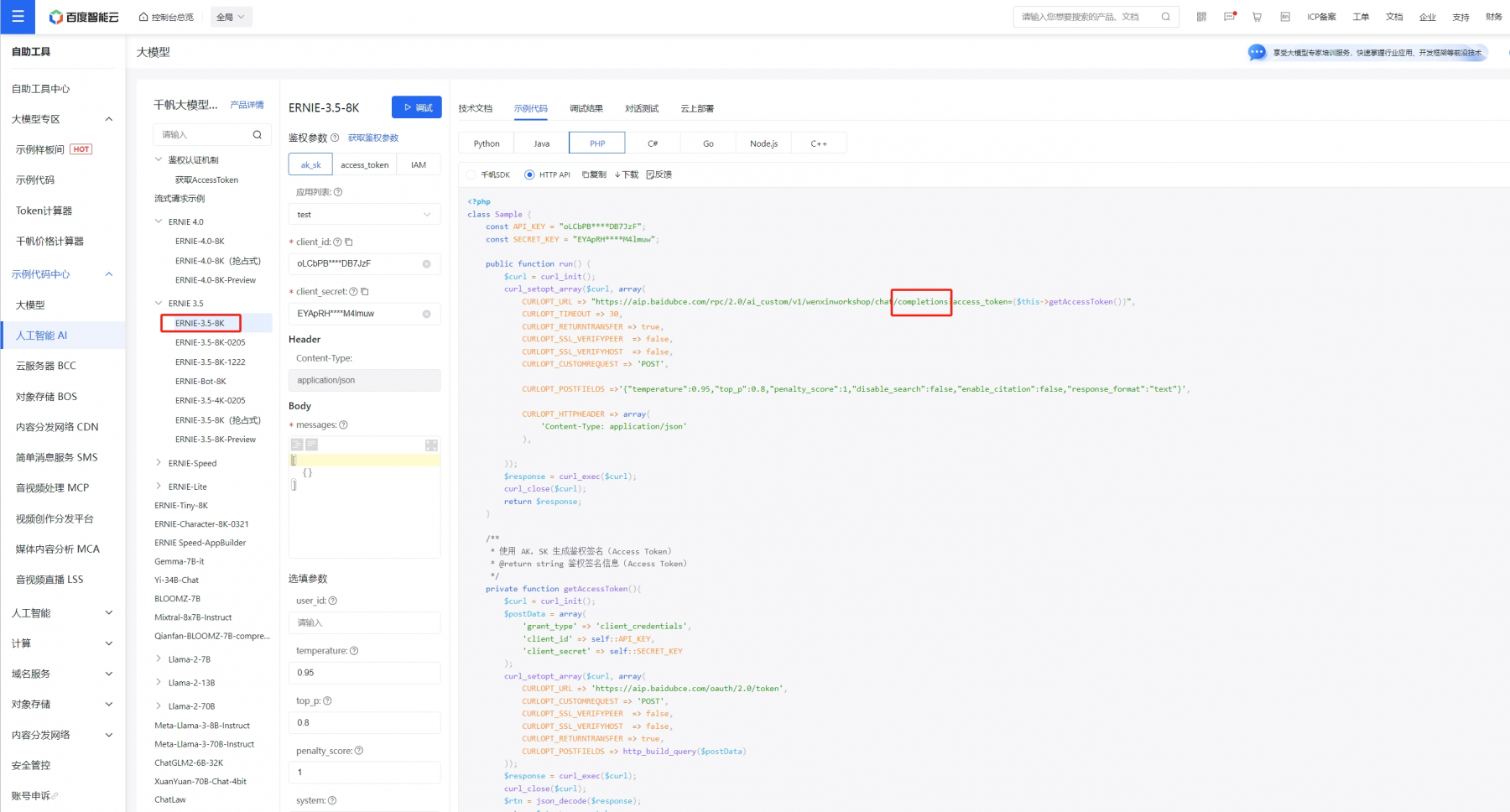This screenshot has height=812, width=1510.
Task: Click the Baidu AI Cloud logo
Action: (84, 17)
